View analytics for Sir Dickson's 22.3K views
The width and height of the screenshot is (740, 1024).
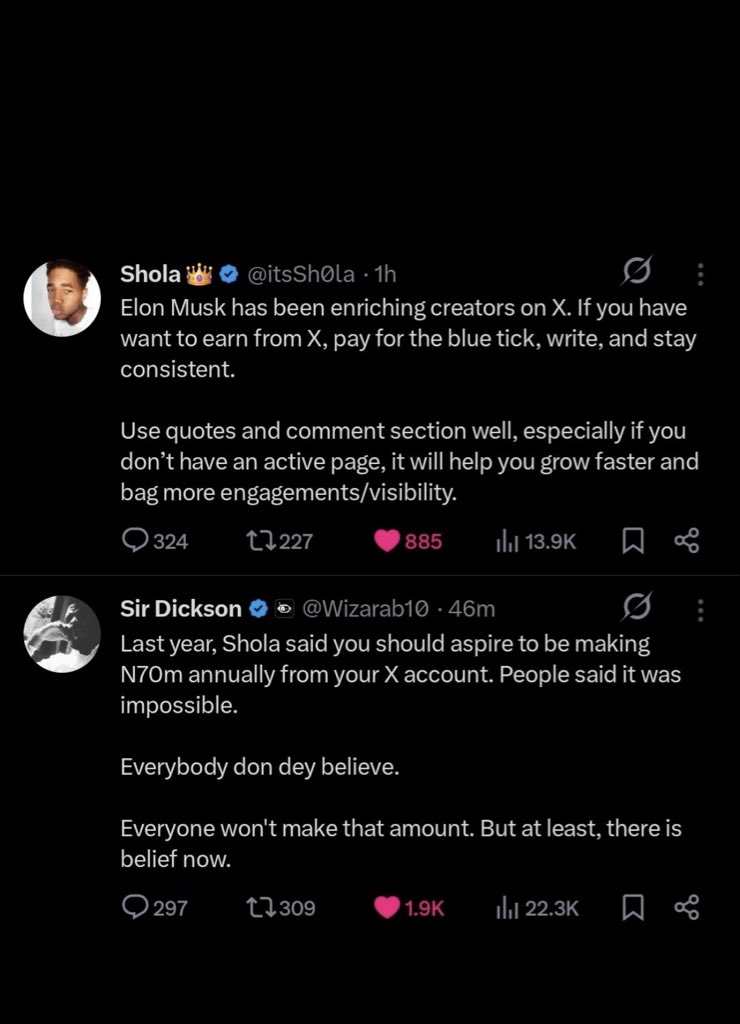(509, 907)
